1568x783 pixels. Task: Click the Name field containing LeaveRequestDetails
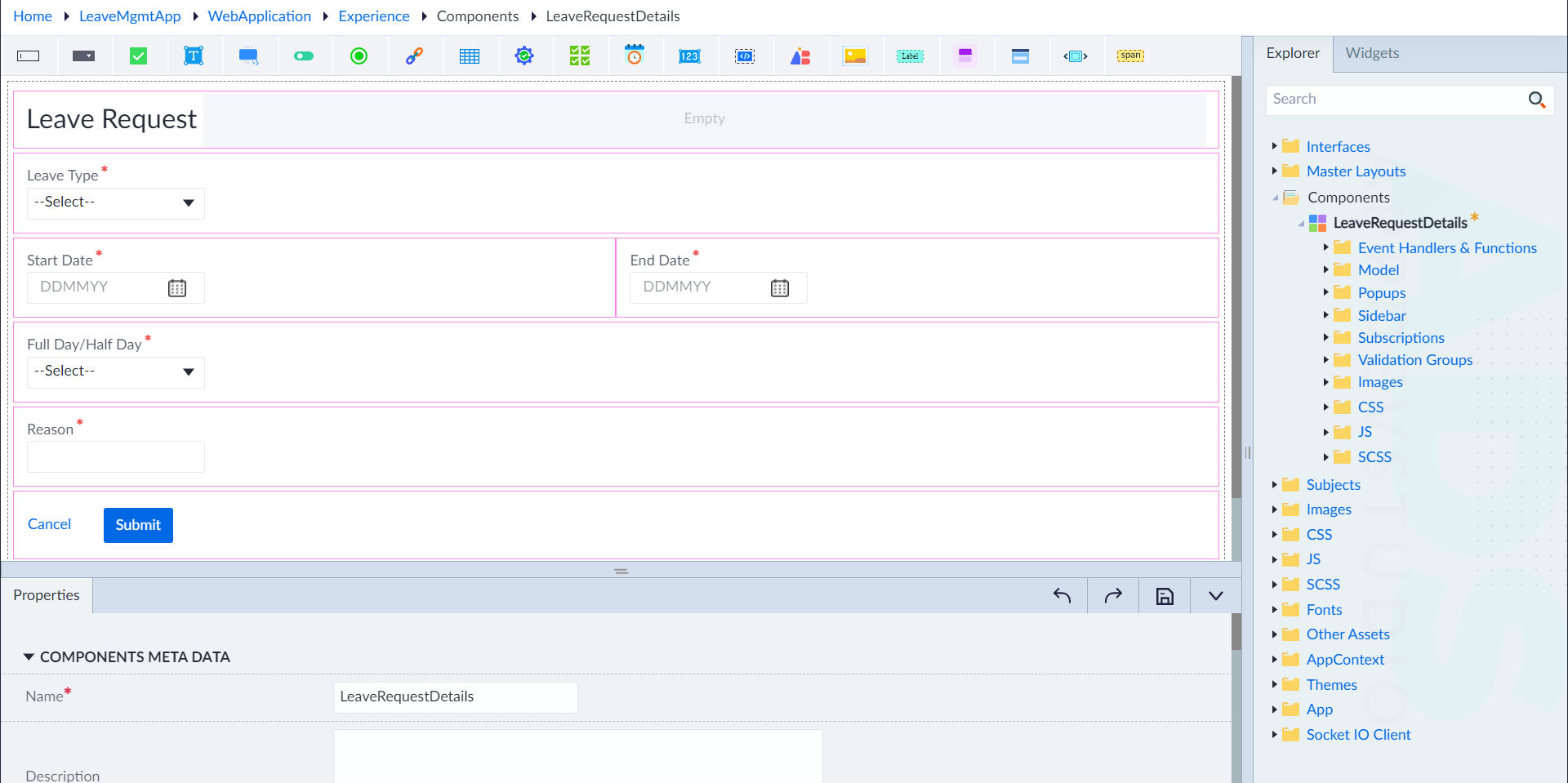455,697
